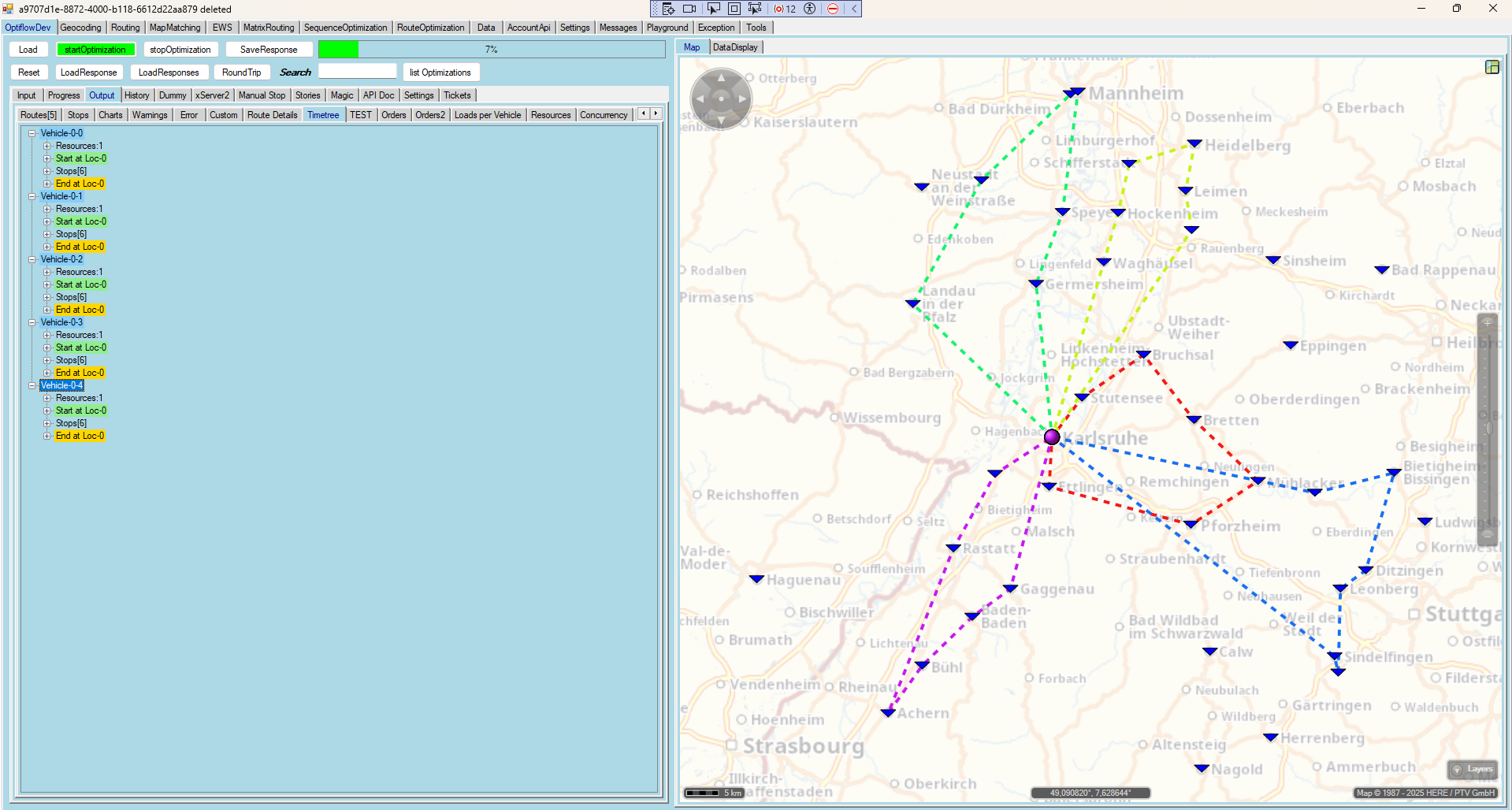The image size is (1512, 810).
Task: Click the video camera icon in the debug toolbar
Action: (689, 9)
